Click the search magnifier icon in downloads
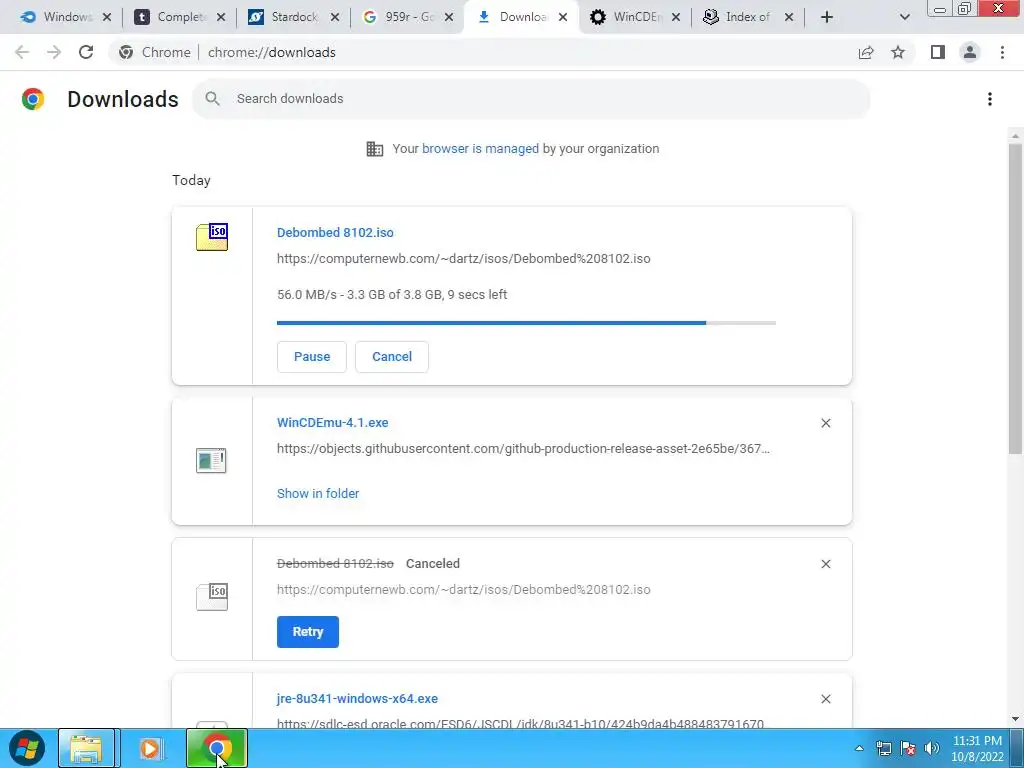The image size is (1024, 768). pos(212,99)
